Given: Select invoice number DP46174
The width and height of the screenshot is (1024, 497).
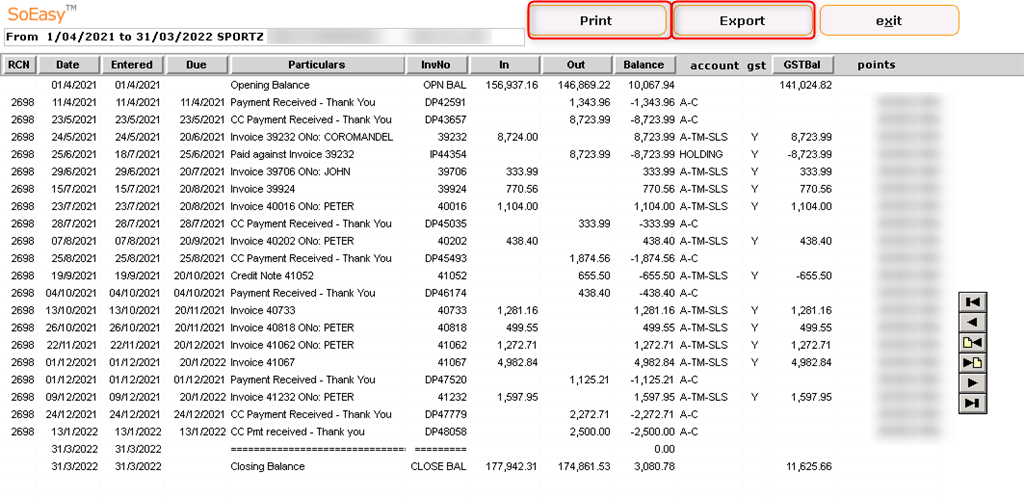Looking at the screenshot, I should click(445, 293).
